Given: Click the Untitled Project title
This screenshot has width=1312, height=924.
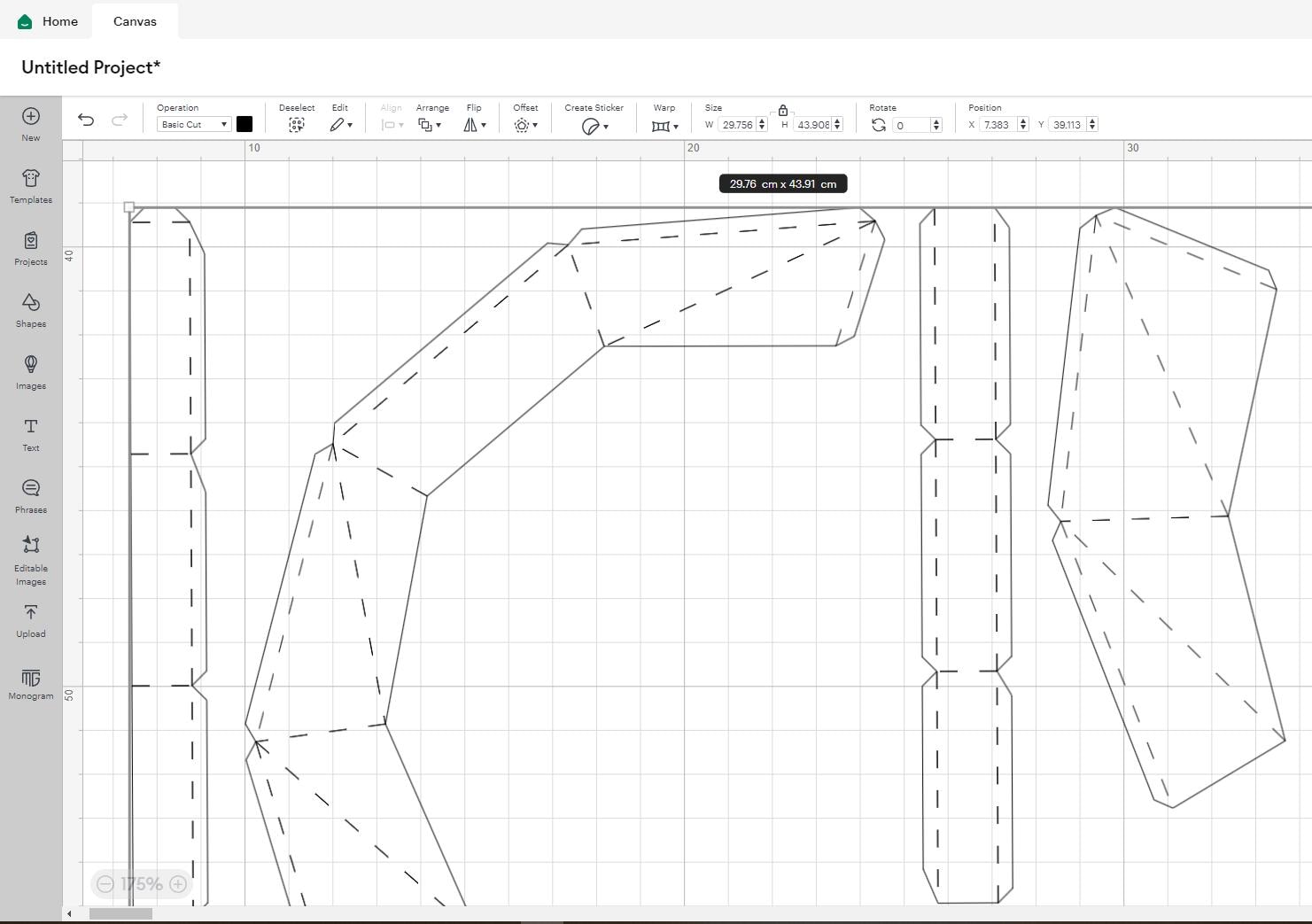Looking at the screenshot, I should coord(91,67).
